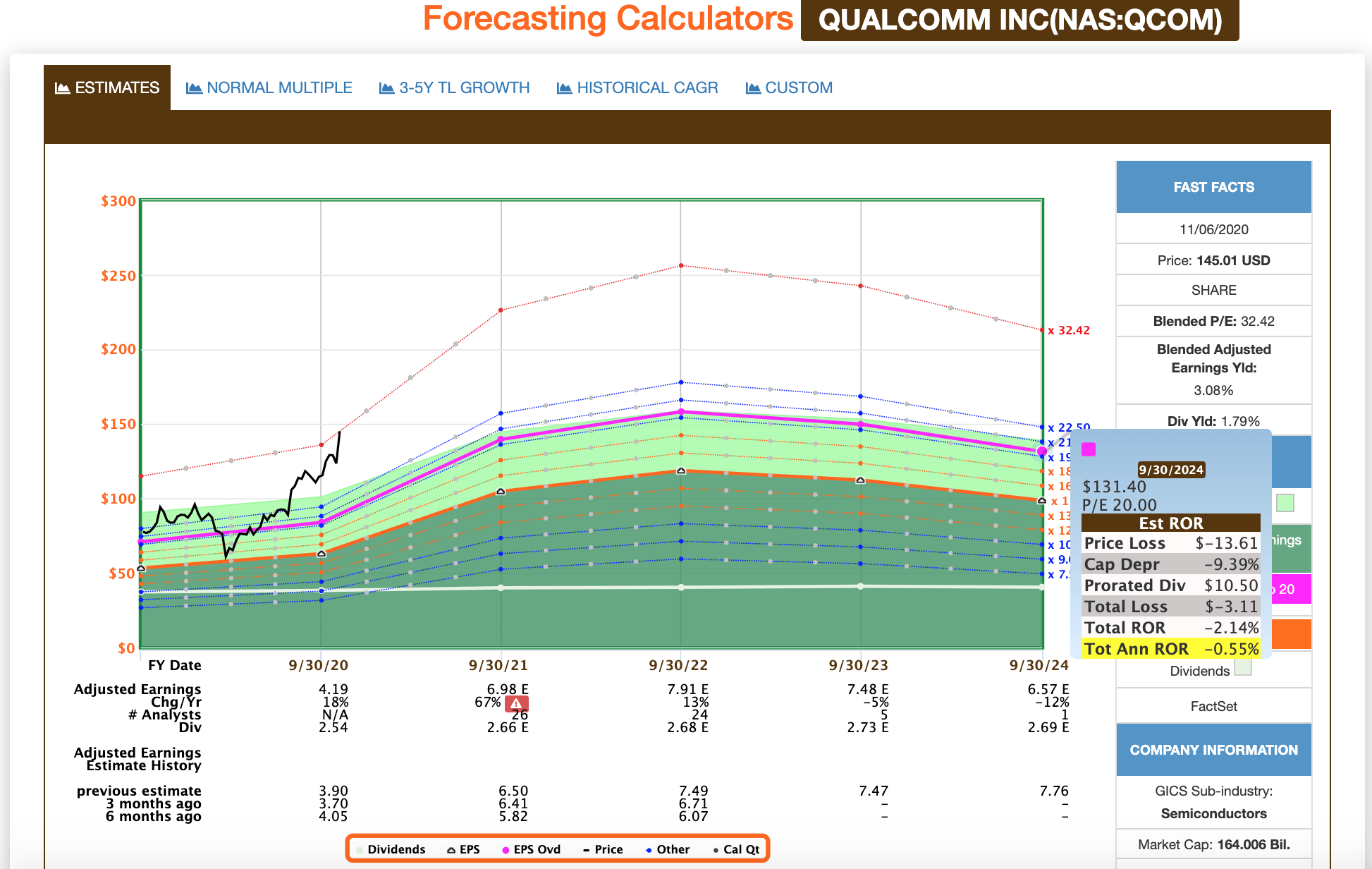Screen dimensions: 1372x869
Task: Toggle the EPS Ovd series in the legend
Action: 531,849
